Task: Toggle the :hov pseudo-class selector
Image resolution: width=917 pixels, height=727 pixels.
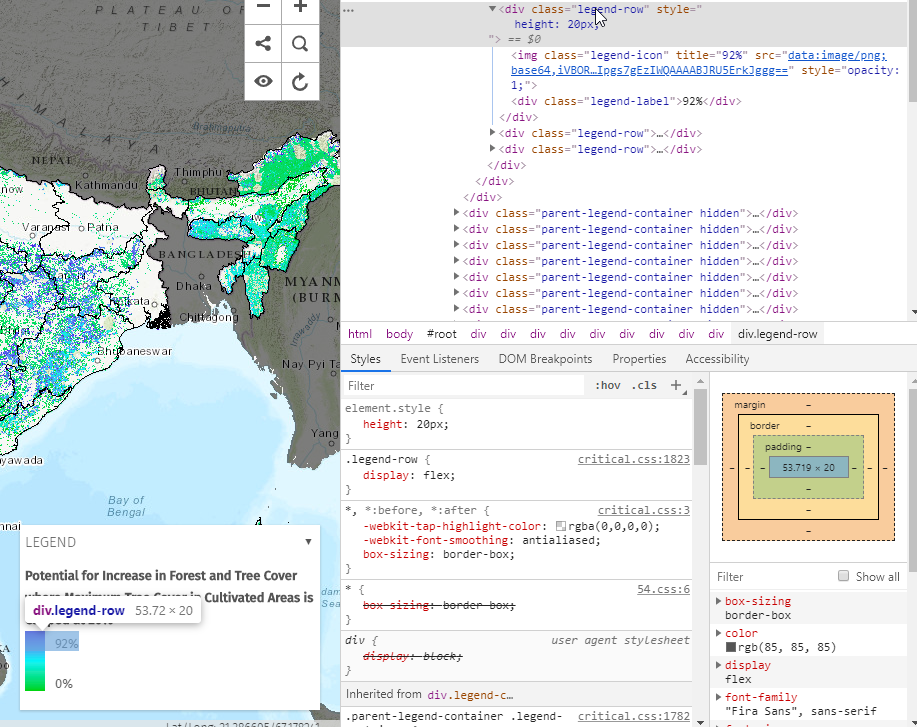Action: (608, 385)
